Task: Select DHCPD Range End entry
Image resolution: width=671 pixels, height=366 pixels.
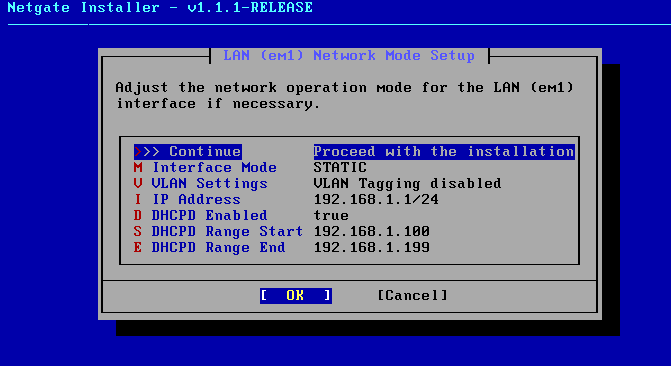Action: (x=209, y=247)
